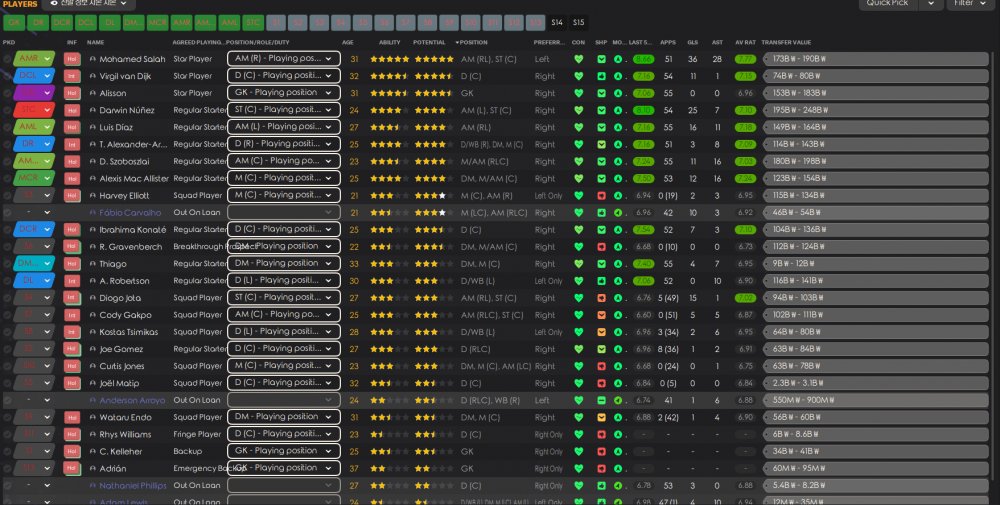Toggle the selection circle for Harvey Elliott
The width and height of the screenshot is (1000, 505).
pos(7,196)
